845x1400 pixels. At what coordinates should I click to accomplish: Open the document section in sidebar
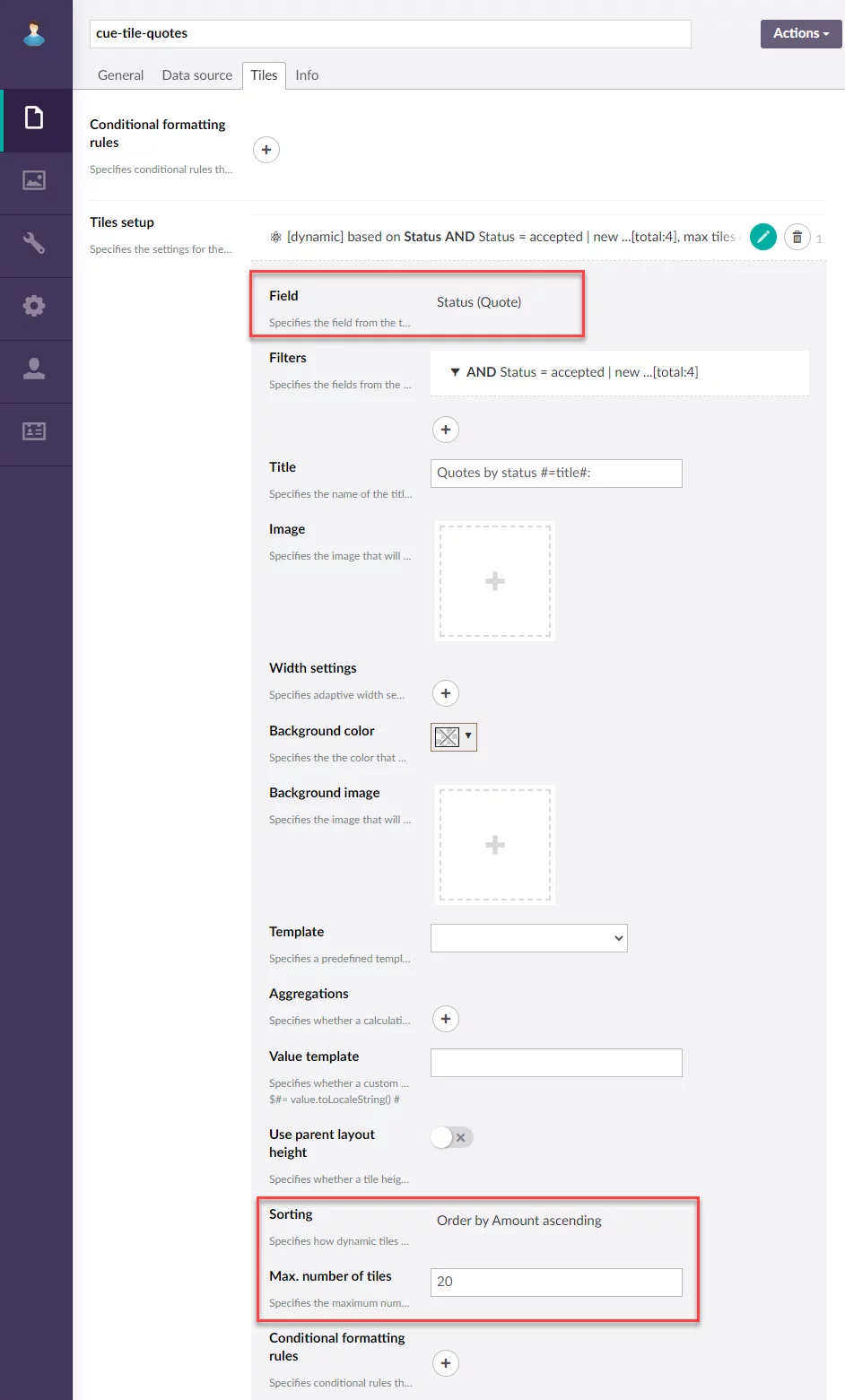point(34,118)
